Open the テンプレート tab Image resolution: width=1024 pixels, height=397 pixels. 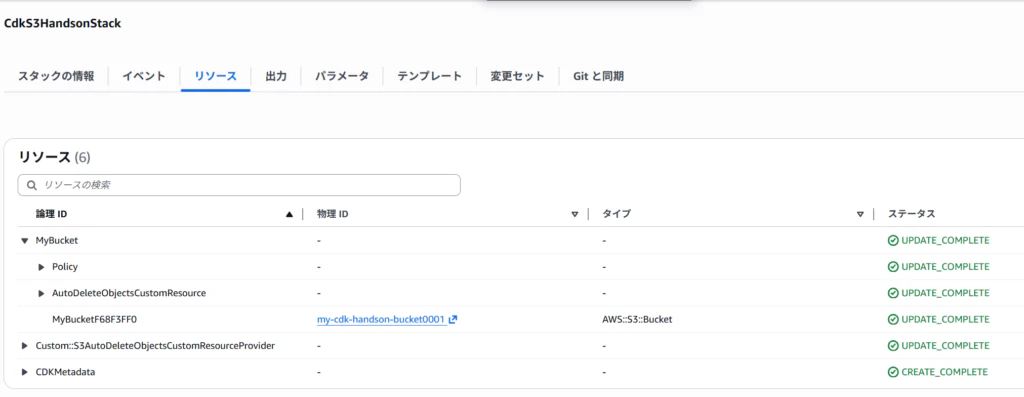pyautogui.click(x=430, y=76)
